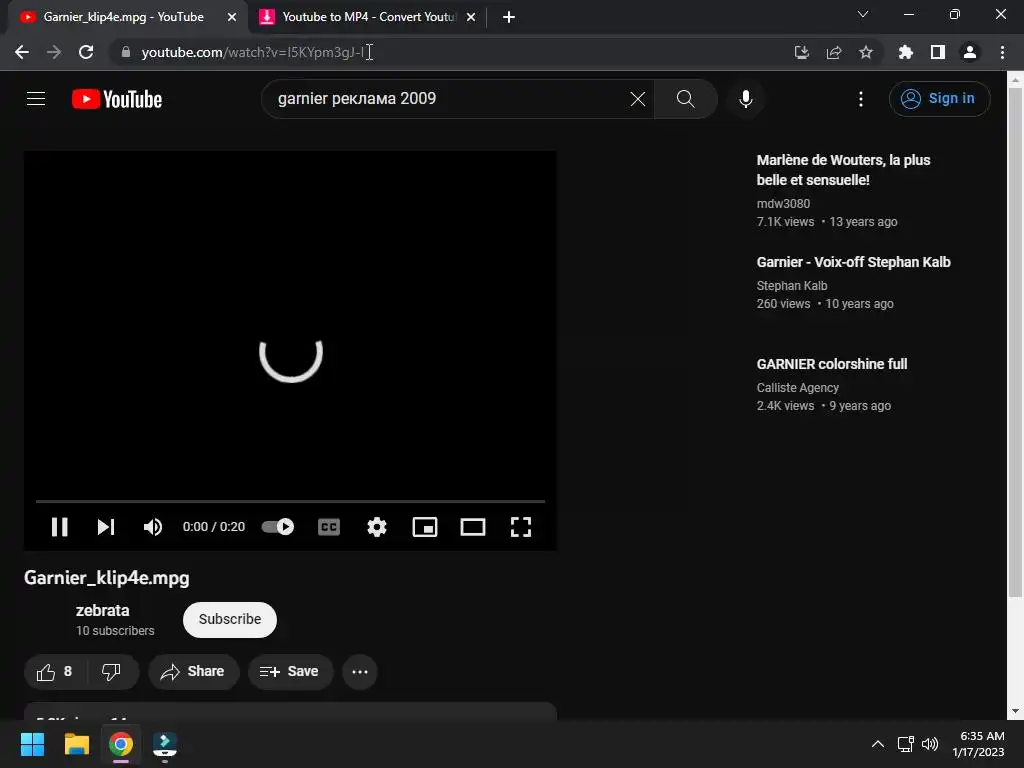Open Calliste Agency channel
Screen dimensions: 1024x768
click(797, 388)
